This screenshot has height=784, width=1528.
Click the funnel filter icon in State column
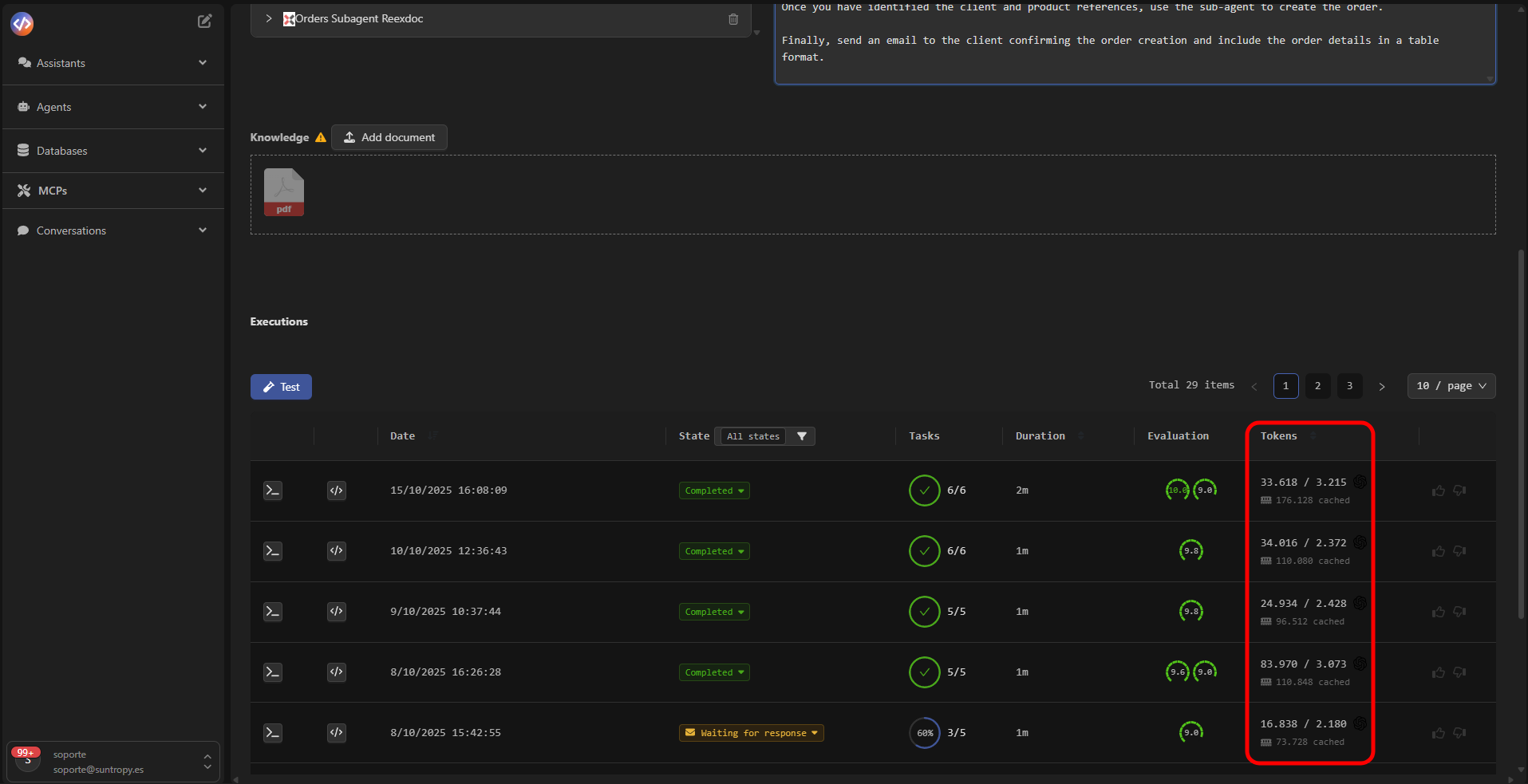coord(802,436)
